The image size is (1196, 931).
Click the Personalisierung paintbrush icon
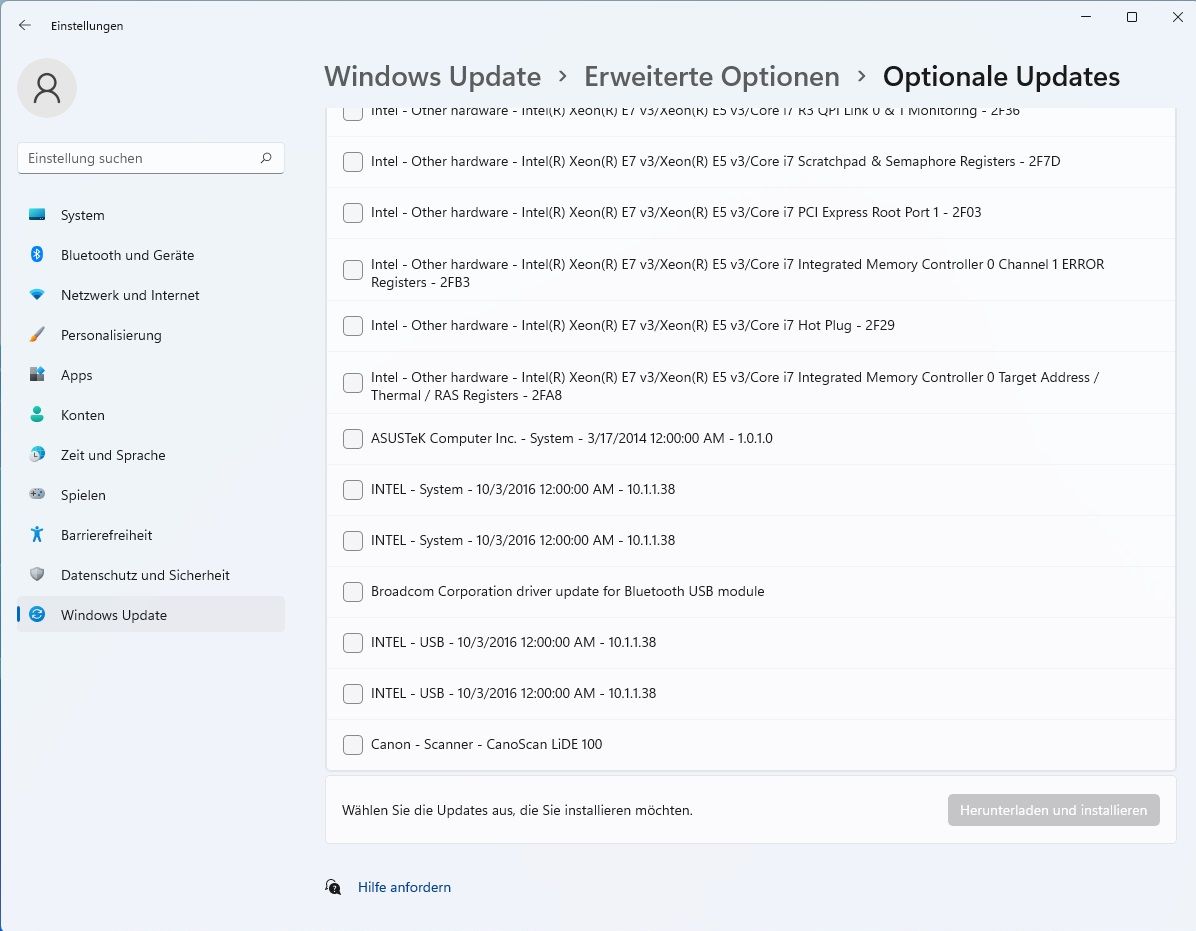click(37, 335)
